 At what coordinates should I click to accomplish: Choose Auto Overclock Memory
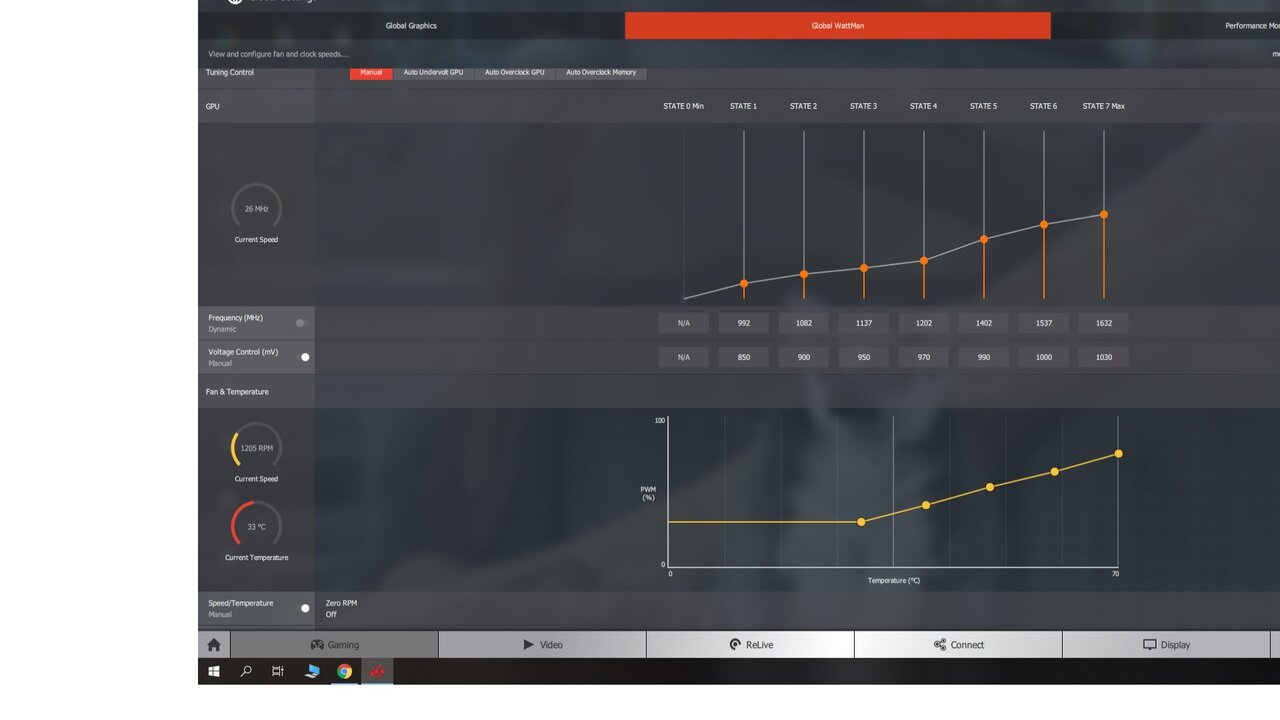601,73
